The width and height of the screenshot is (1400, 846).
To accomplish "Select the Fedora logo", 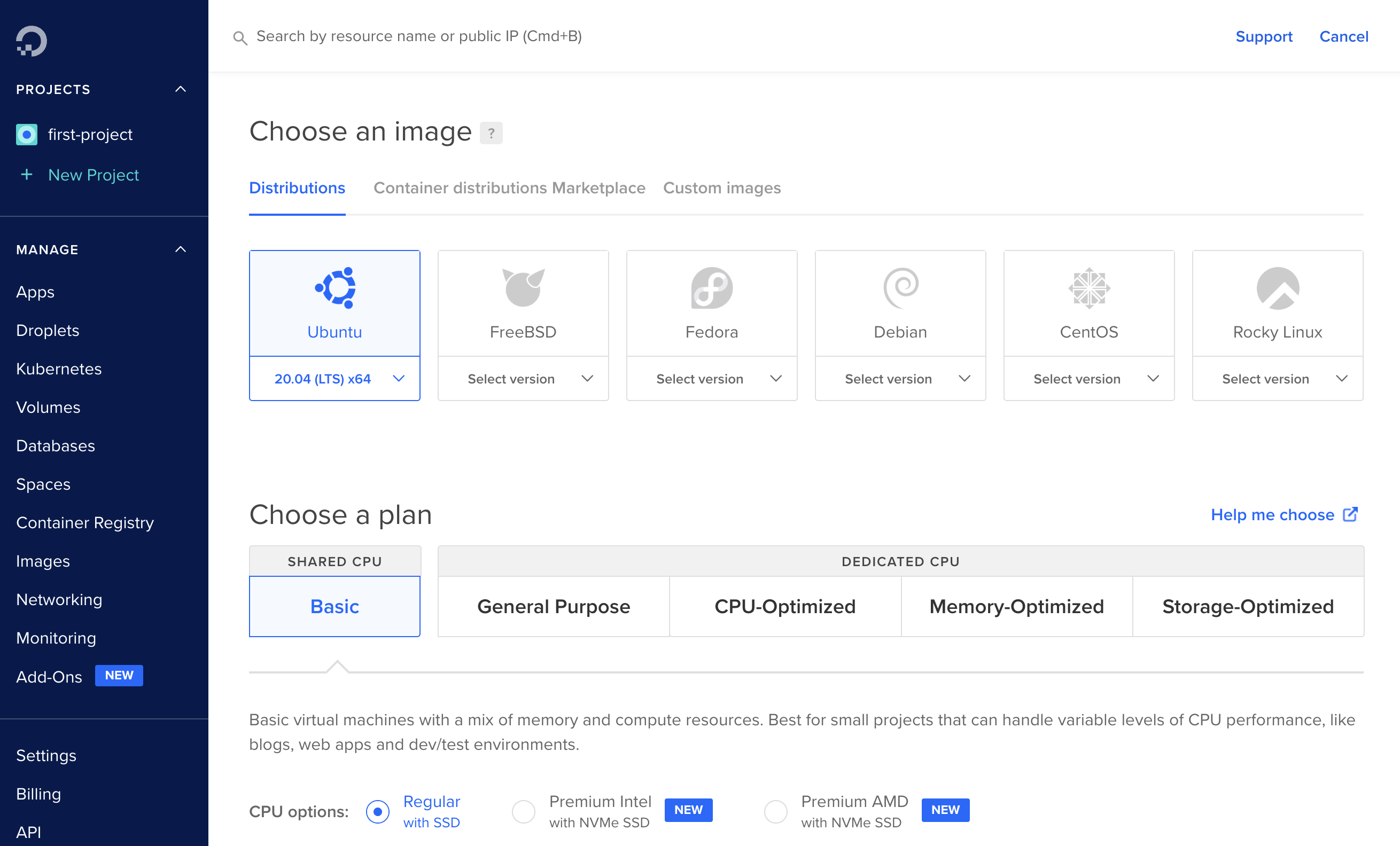I will pyautogui.click(x=712, y=287).
